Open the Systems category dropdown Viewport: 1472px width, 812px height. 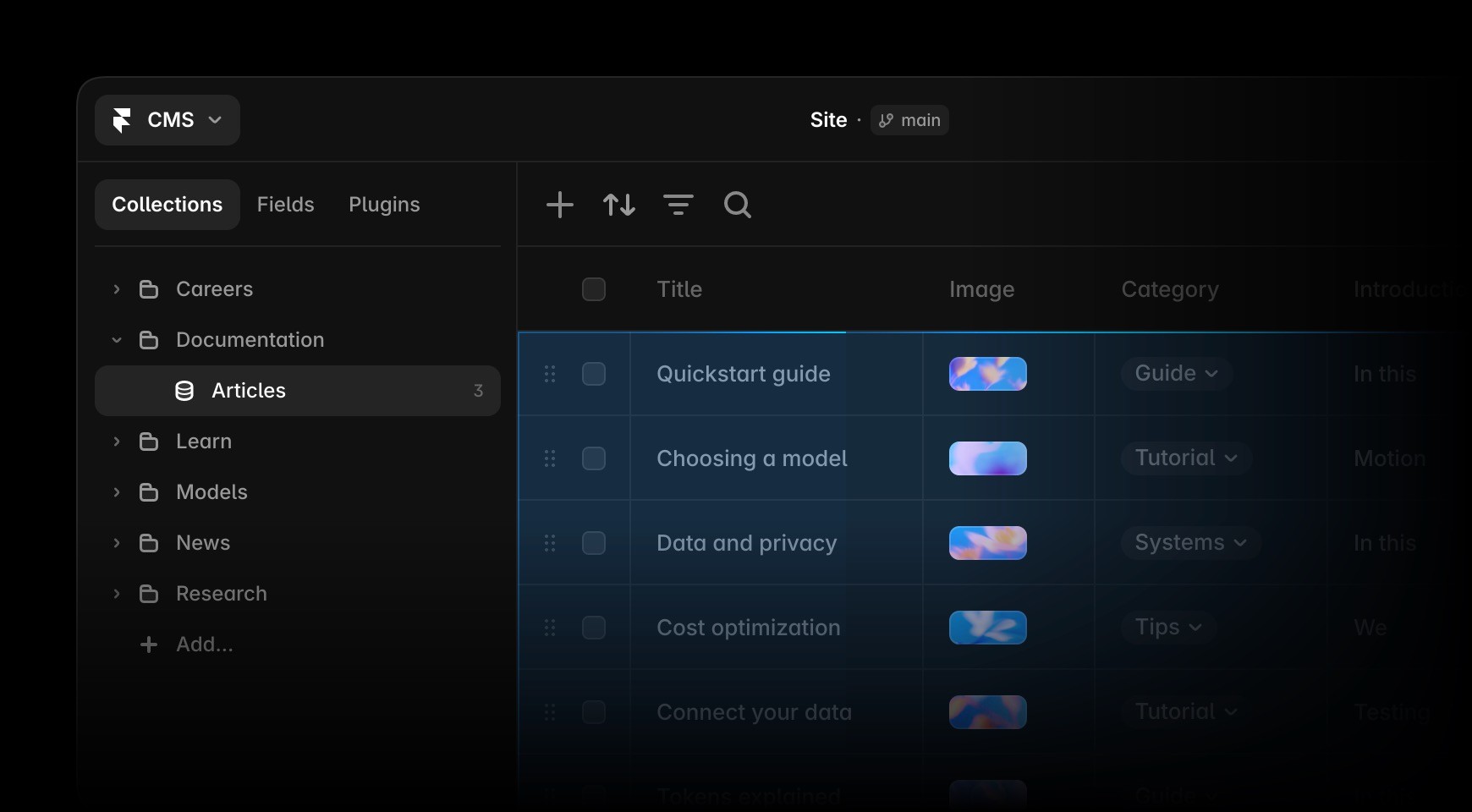(1191, 543)
